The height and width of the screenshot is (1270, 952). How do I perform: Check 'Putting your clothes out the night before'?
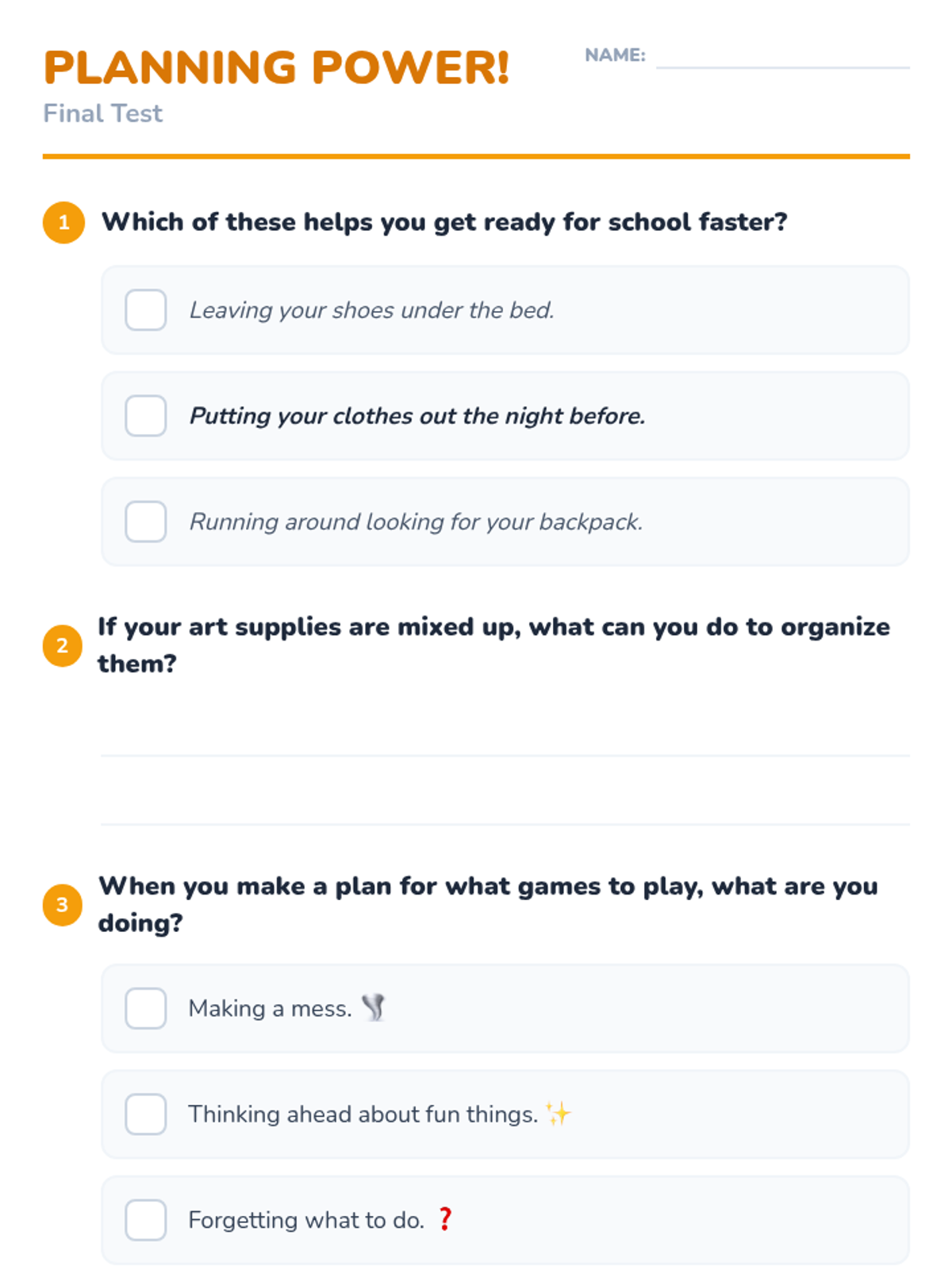tap(146, 415)
